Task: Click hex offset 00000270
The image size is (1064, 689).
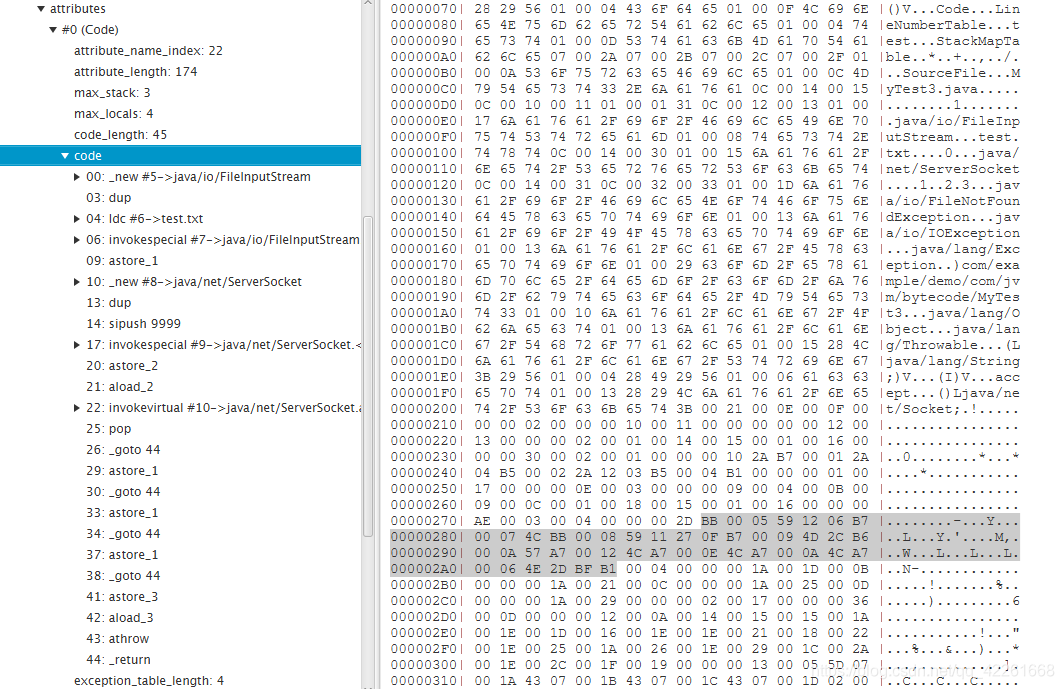Action: [423, 521]
